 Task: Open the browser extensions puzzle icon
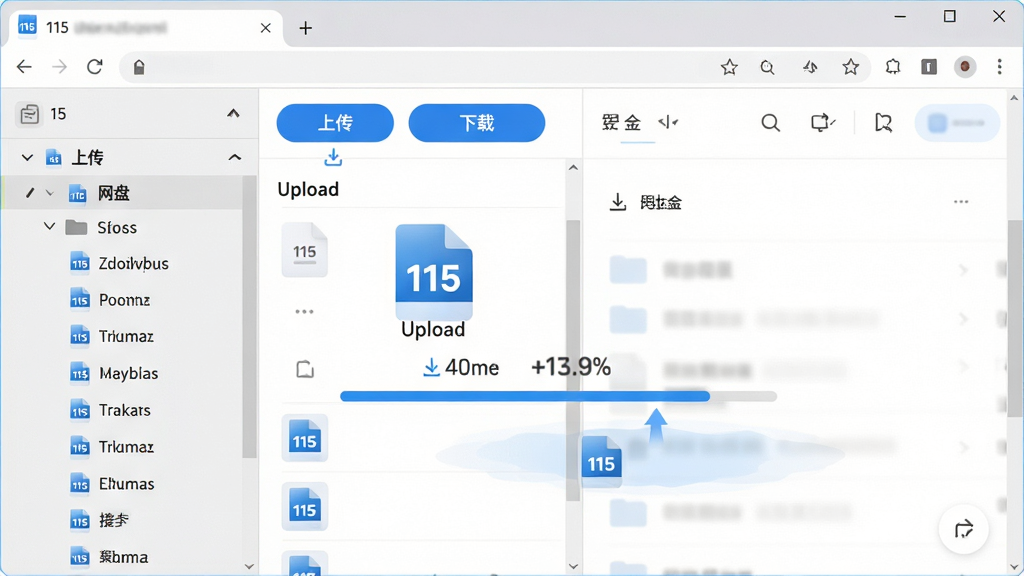point(893,67)
